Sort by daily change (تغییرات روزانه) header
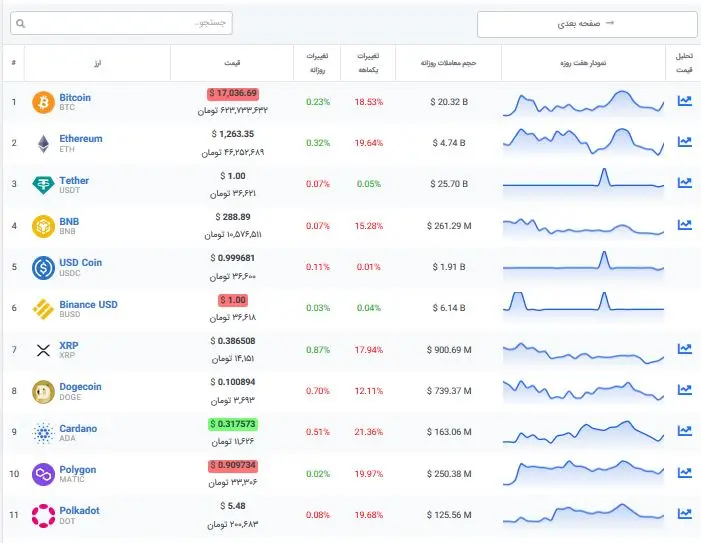The image size is (701, 543). pos(317,63)
